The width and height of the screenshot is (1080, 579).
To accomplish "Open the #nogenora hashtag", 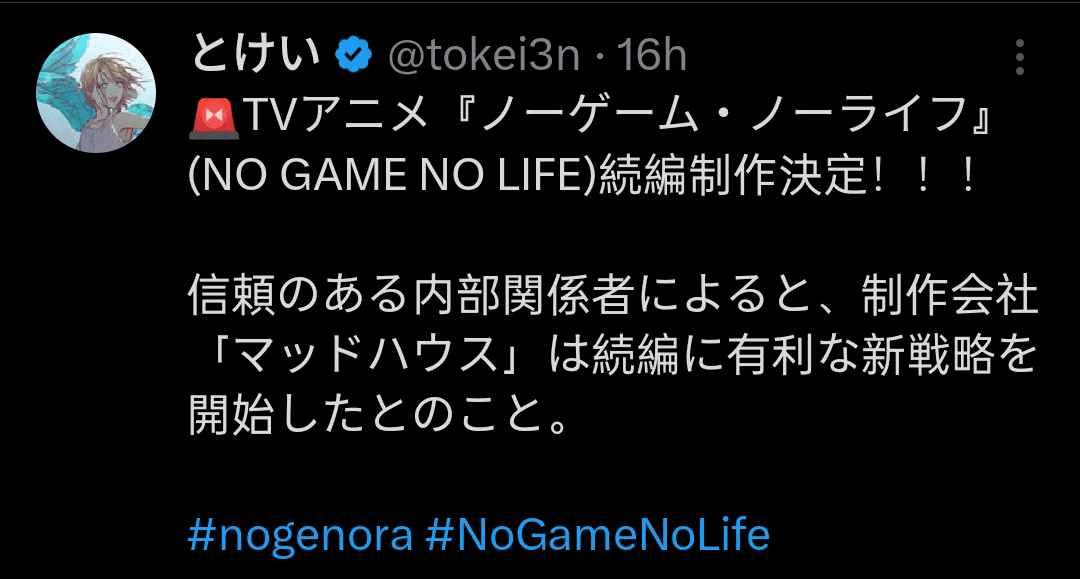I will coord(300,535).
